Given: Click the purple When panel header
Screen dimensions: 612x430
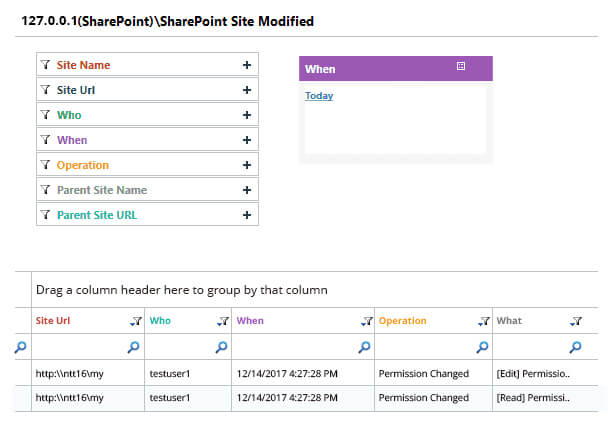Looking at the screenshot, I should [x=396, y=69].
